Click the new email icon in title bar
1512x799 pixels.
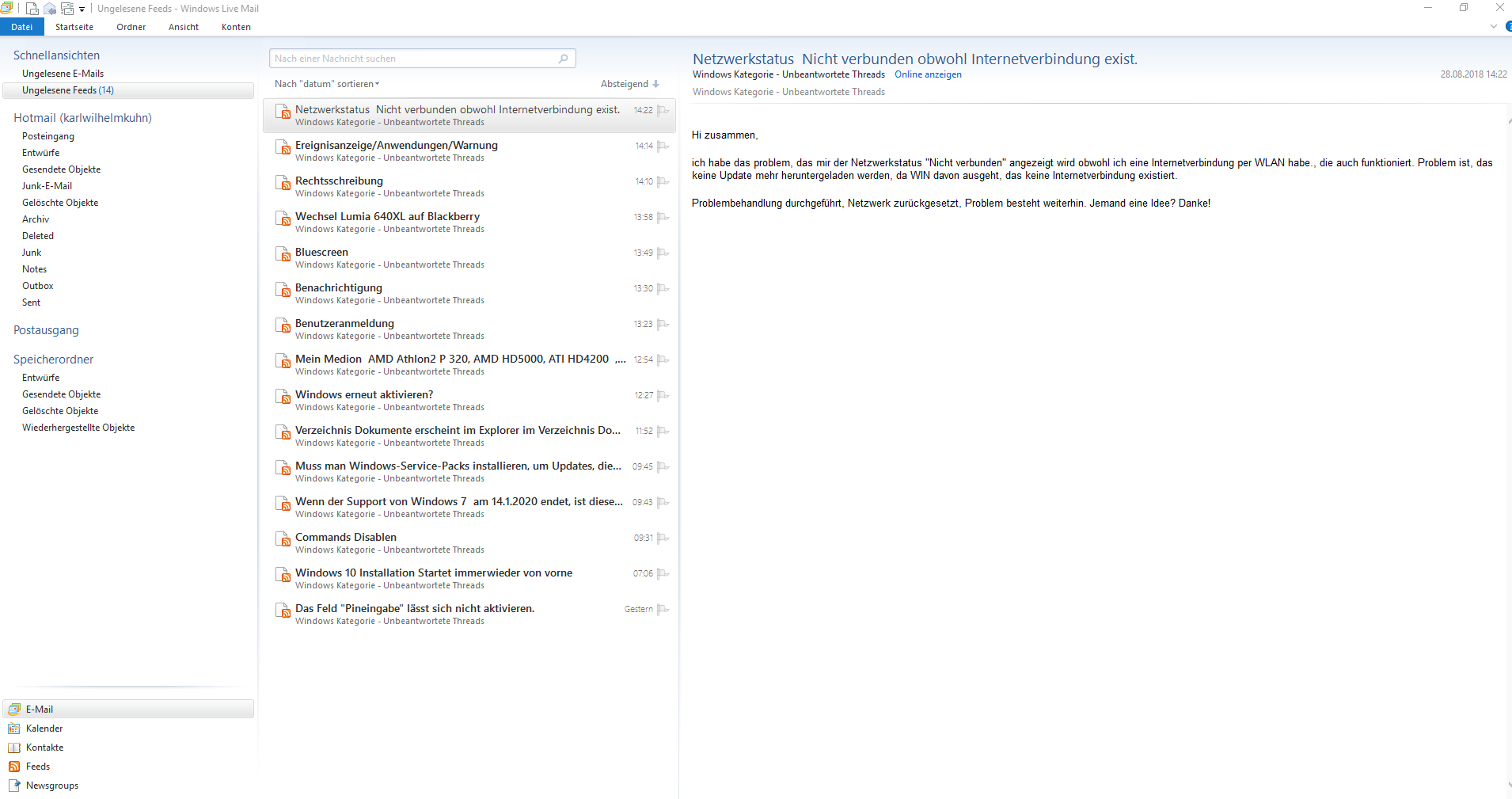32,8
